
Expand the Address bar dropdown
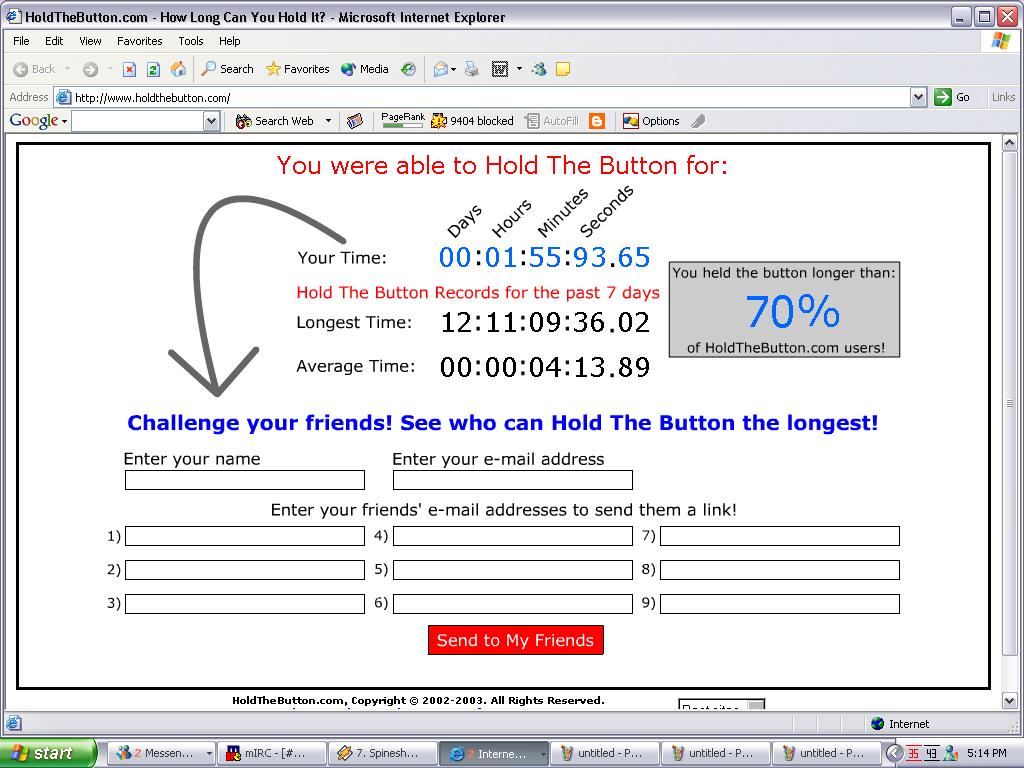(x=918, y=97)
